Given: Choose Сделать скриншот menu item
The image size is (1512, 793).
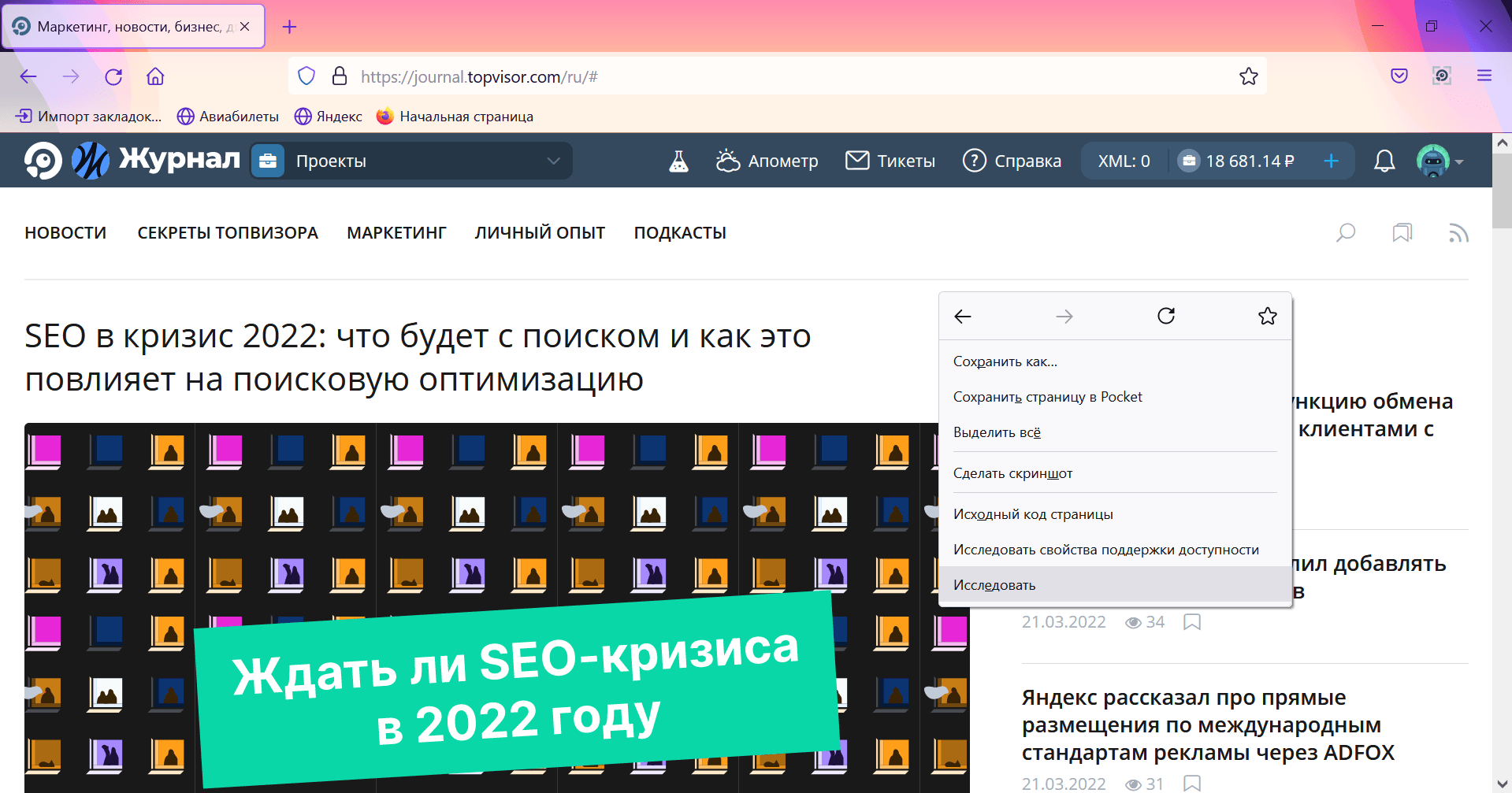Looking at the screenshot, I should [x=1115, y=473].
